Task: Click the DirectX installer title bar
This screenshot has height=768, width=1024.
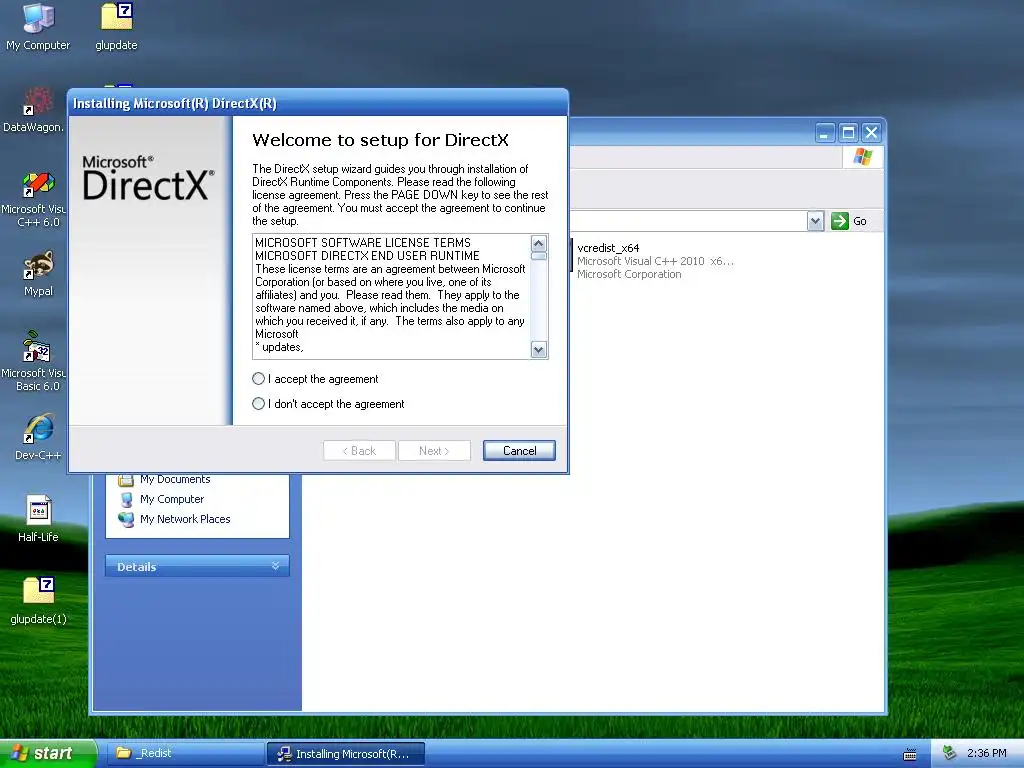Action: [x=317, y=103]
